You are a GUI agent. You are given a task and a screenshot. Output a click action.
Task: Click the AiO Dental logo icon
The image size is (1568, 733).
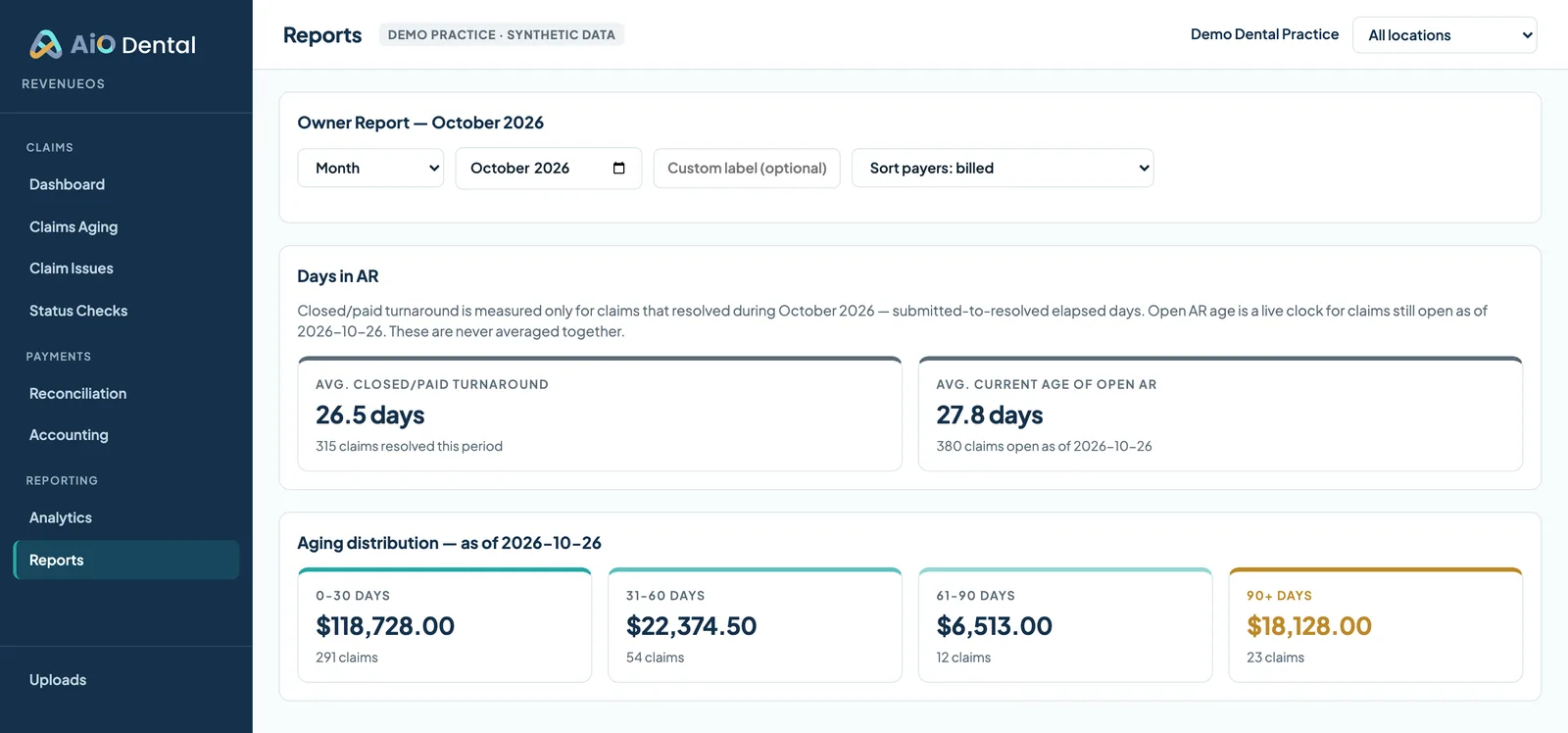45,44
